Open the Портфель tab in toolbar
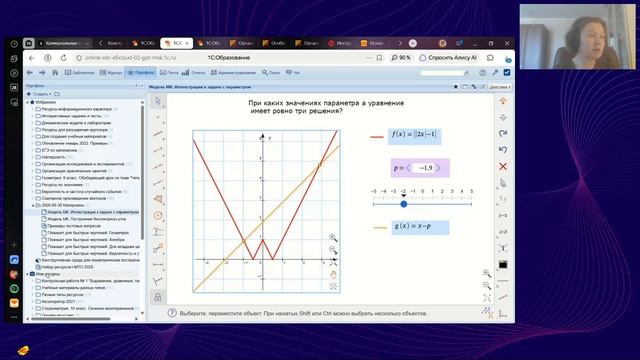 tap(140, 72)
